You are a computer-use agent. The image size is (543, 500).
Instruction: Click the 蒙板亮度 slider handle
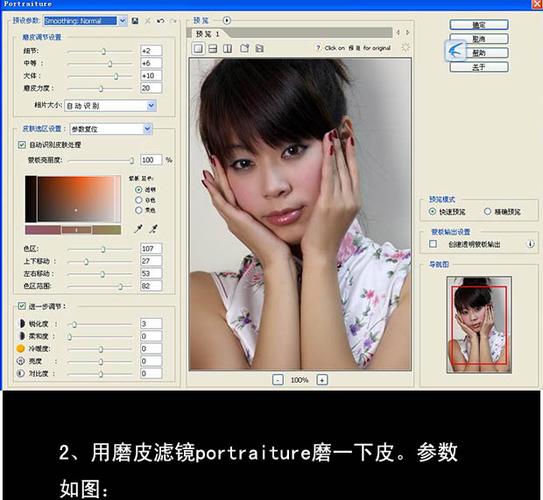coord(132,161)
